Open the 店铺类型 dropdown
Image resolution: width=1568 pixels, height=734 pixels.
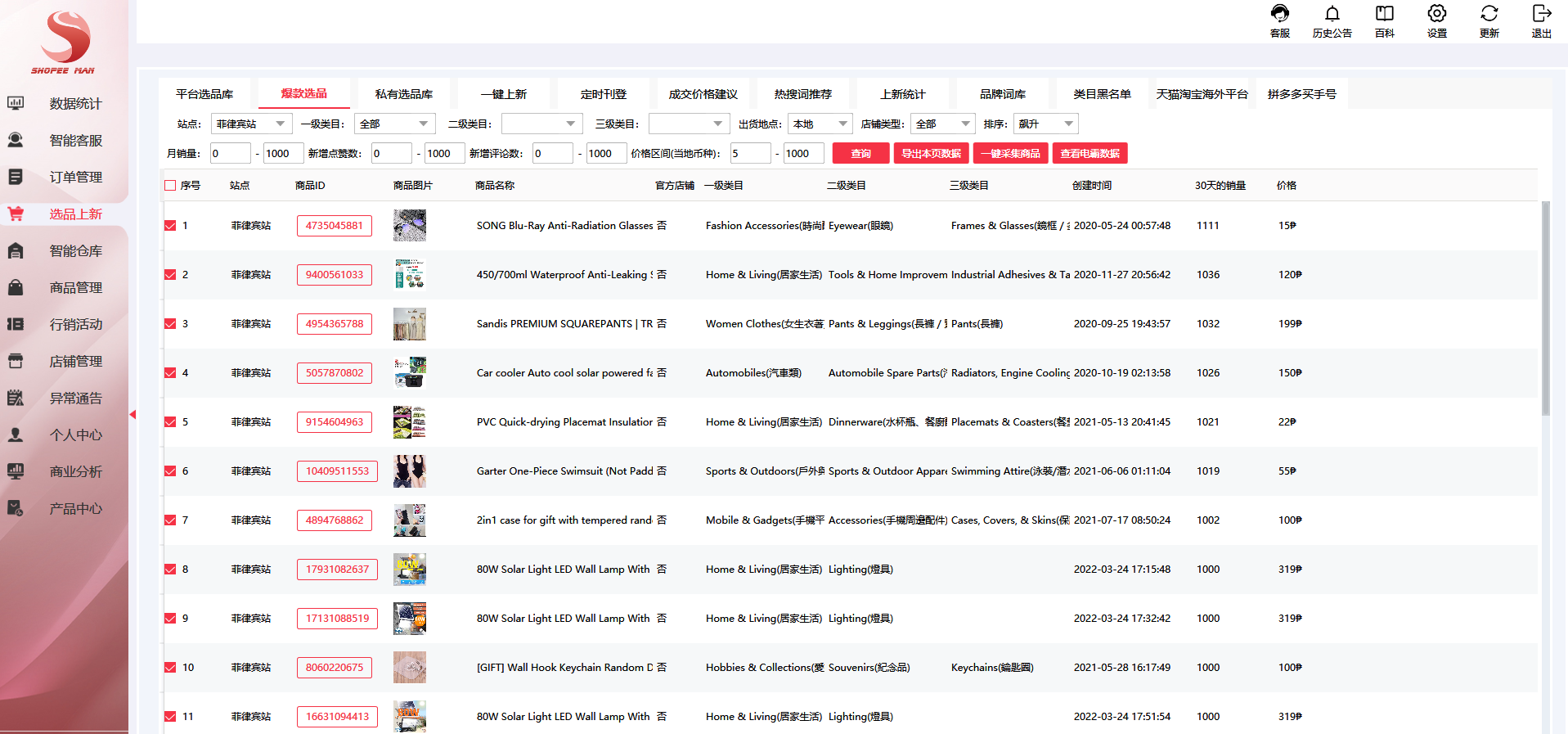pos(943,124)
